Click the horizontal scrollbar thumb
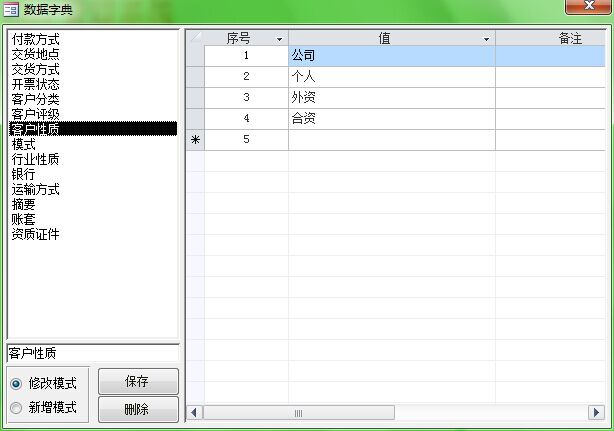Viewport: 614px width, 431px height. (x=298, y=413)
